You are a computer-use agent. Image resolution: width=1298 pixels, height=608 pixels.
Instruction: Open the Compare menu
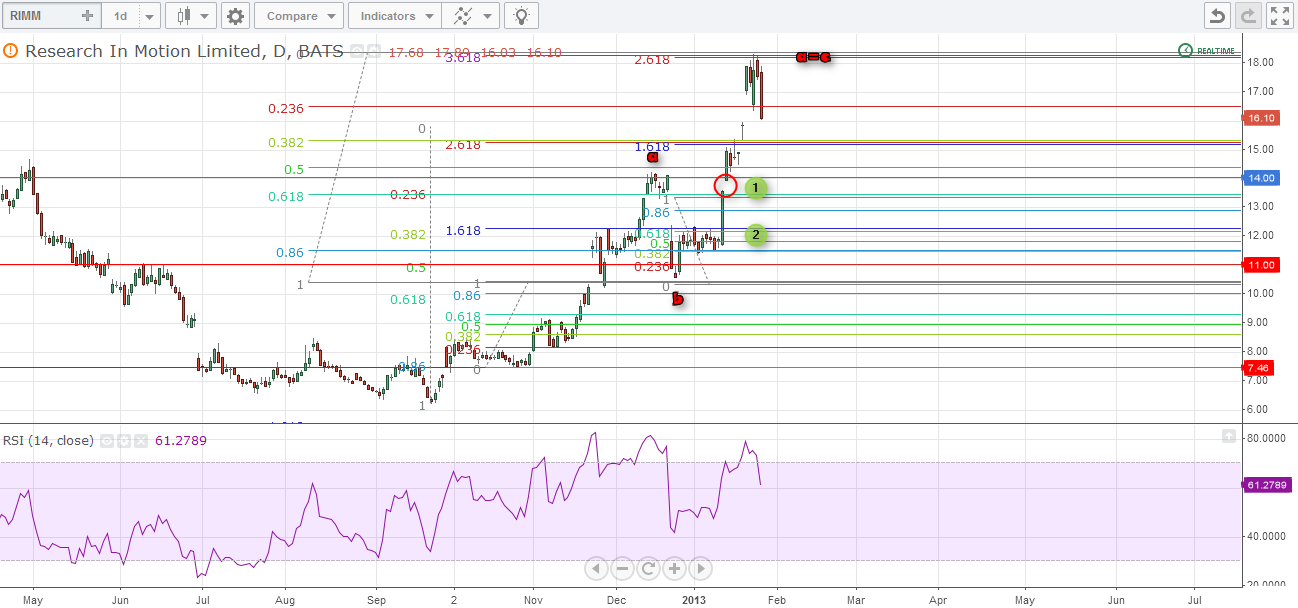pyautogui.click(x=299, y=16)
